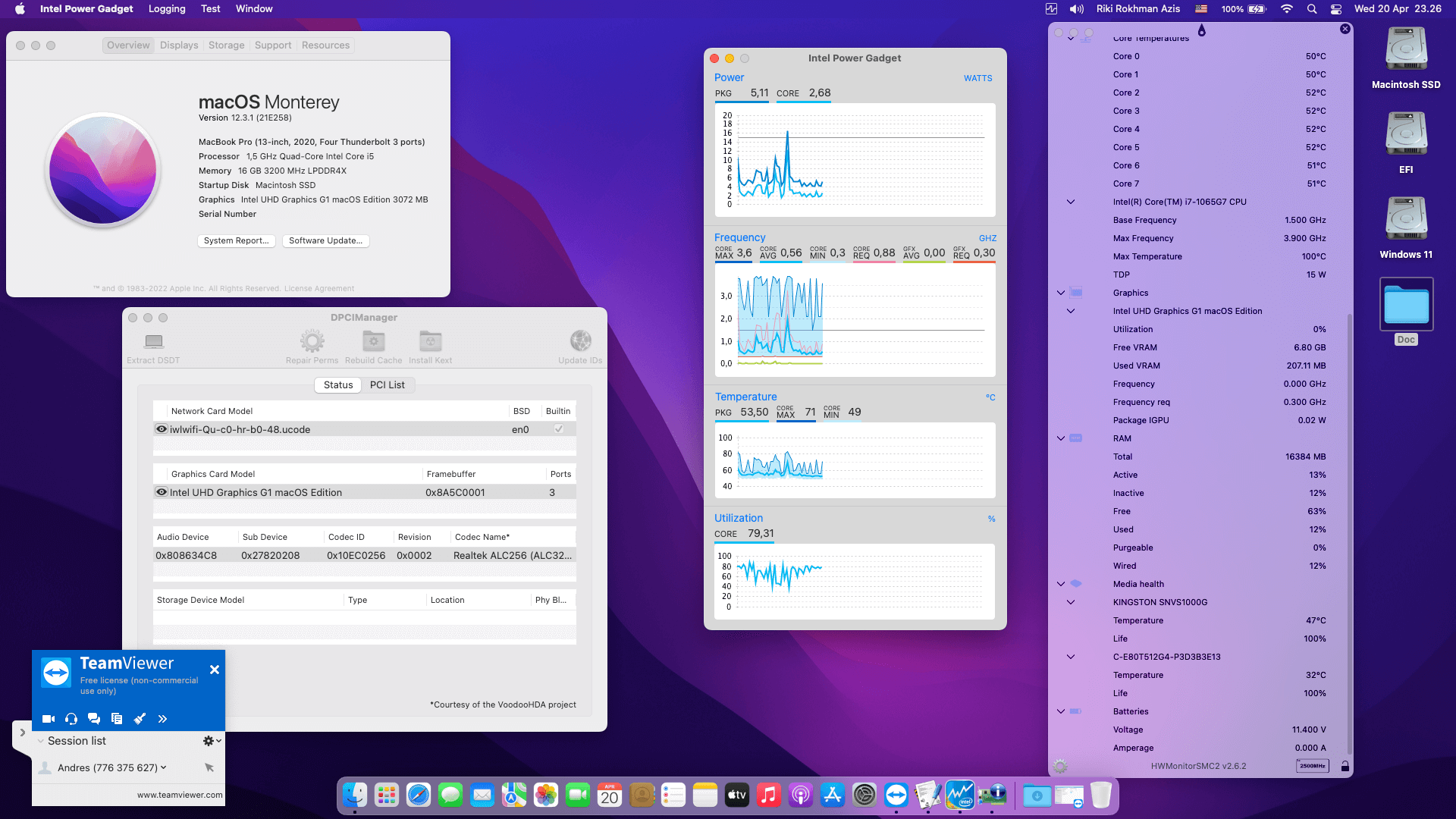Open the License Agreement link

tap(319, 289)
